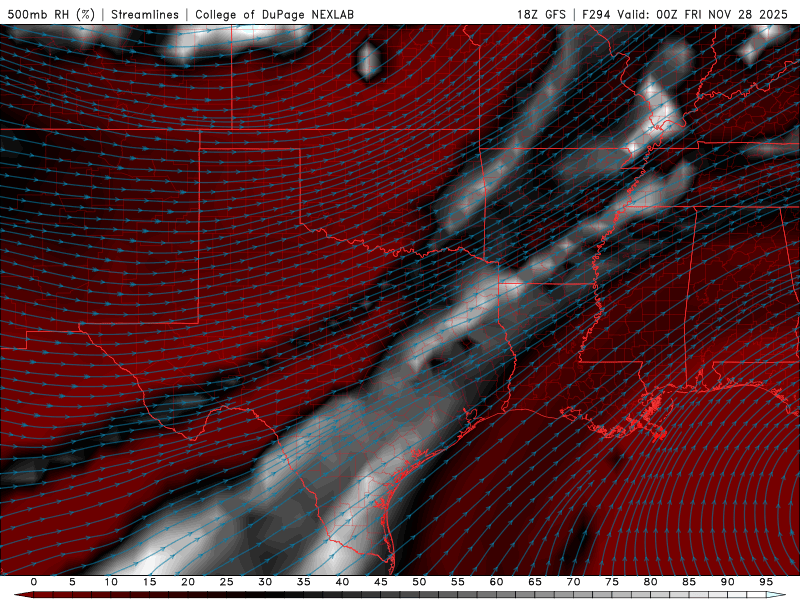Click the '18Z GFS' model run label
The width and height of the screenshot is (800, 600).
[541, 14]
